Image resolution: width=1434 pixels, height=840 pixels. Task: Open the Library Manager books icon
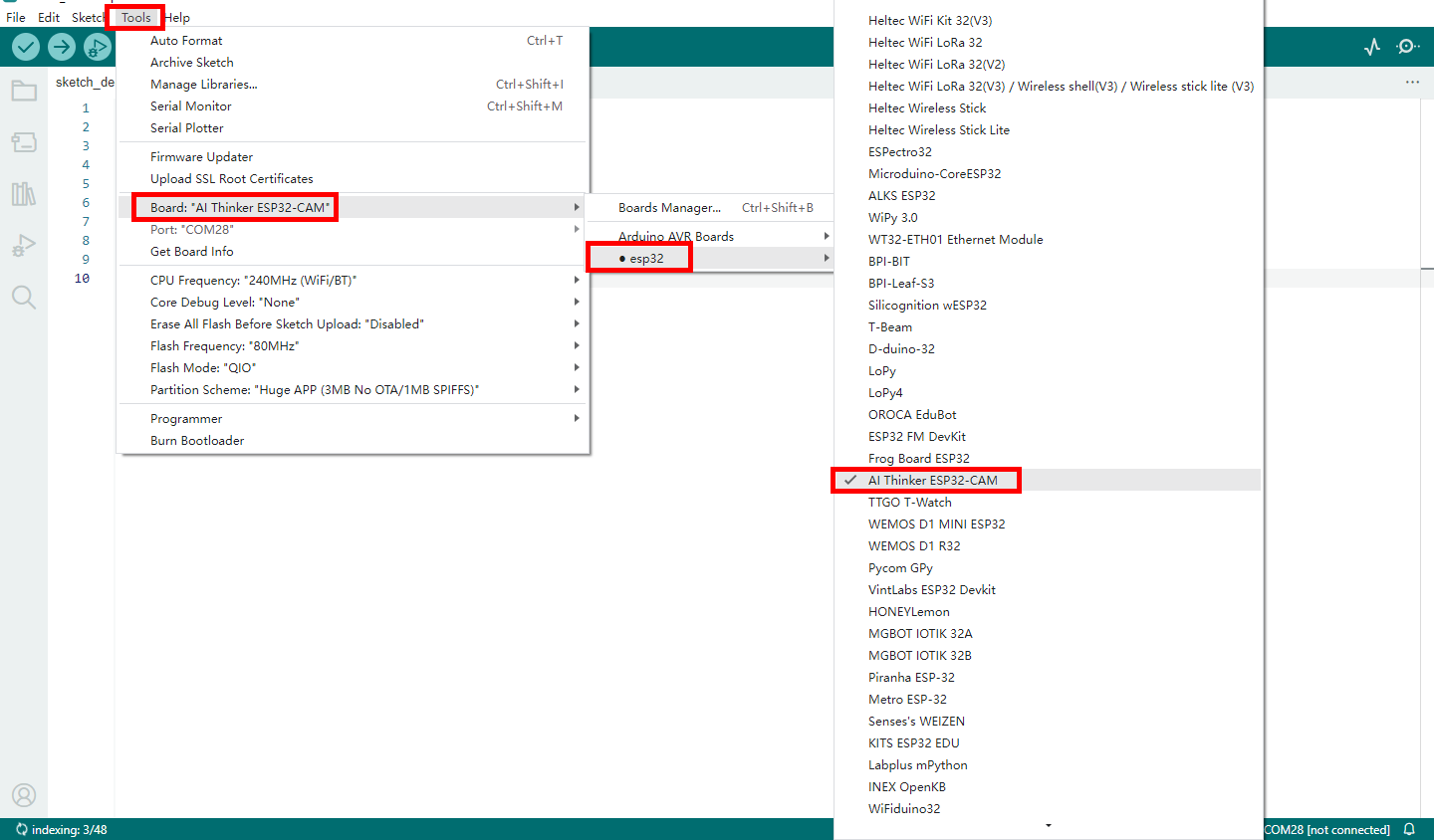coord(24,193)
